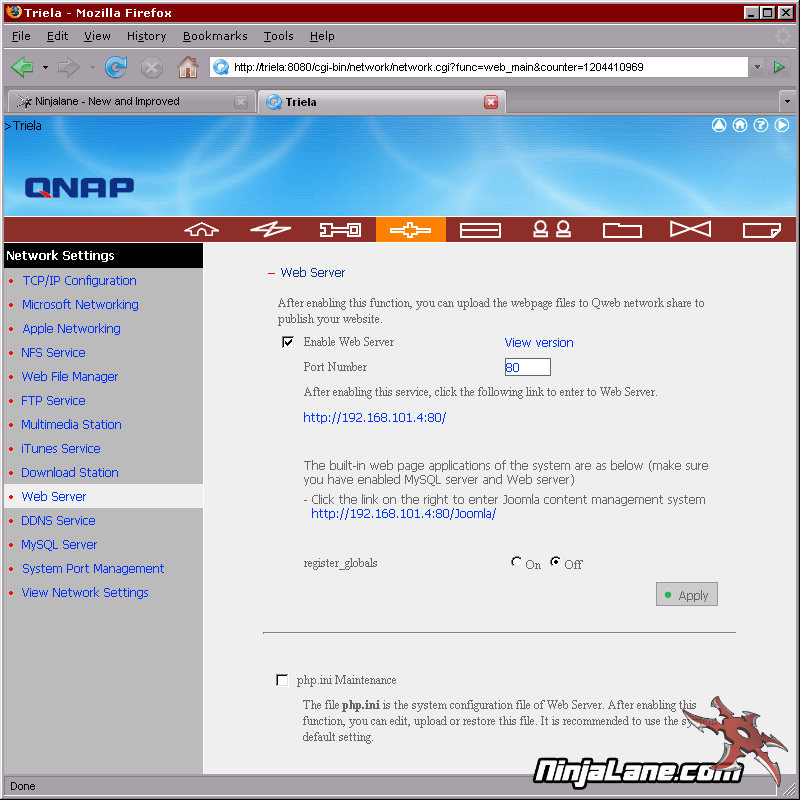Go to DDNS Service page

pyautogui.click(x=58, y=520)
